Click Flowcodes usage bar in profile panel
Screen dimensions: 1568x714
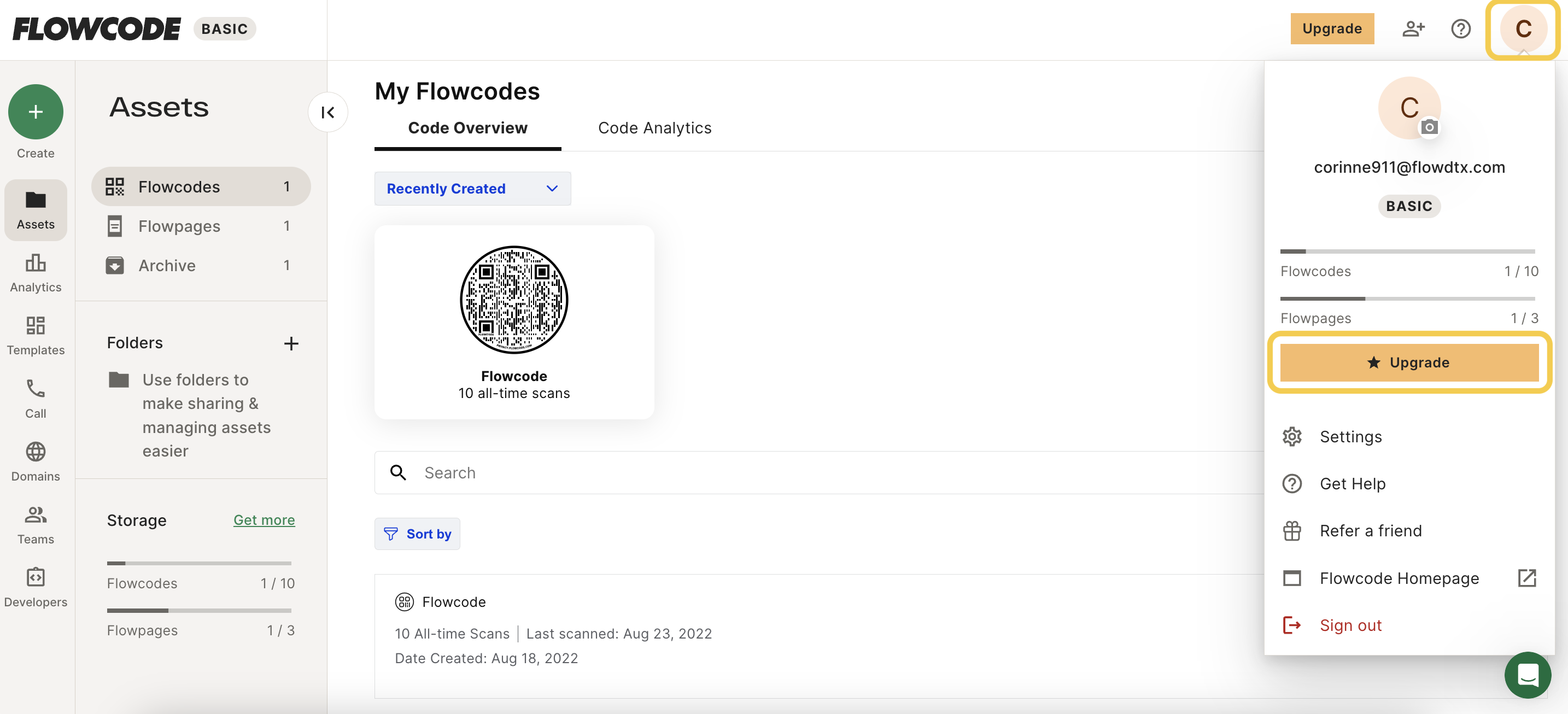(x=1407, y=251)
